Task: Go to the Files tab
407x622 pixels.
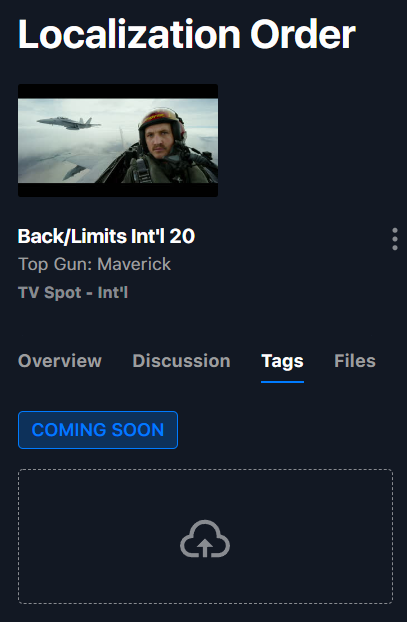Action: coord(355,361)
